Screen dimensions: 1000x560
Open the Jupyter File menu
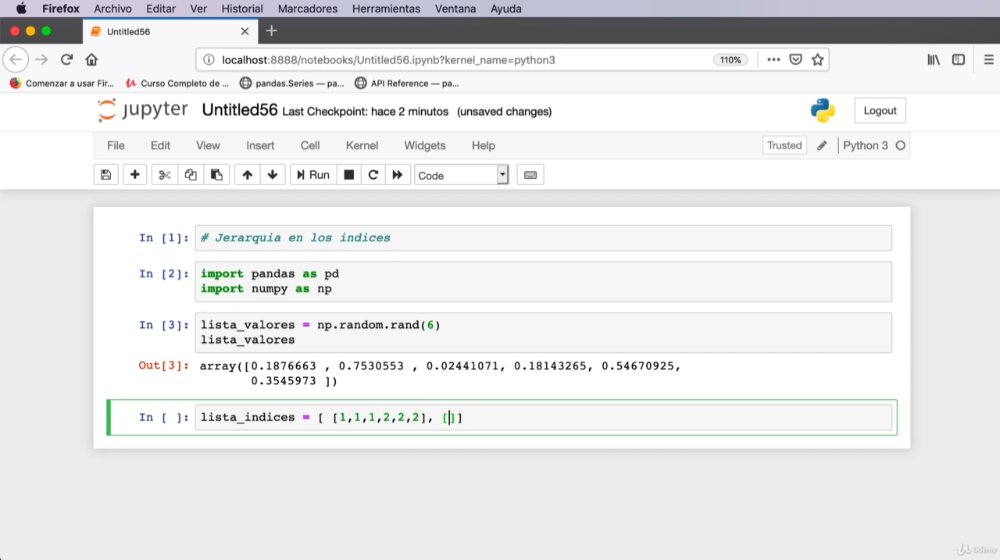[115, 145]
